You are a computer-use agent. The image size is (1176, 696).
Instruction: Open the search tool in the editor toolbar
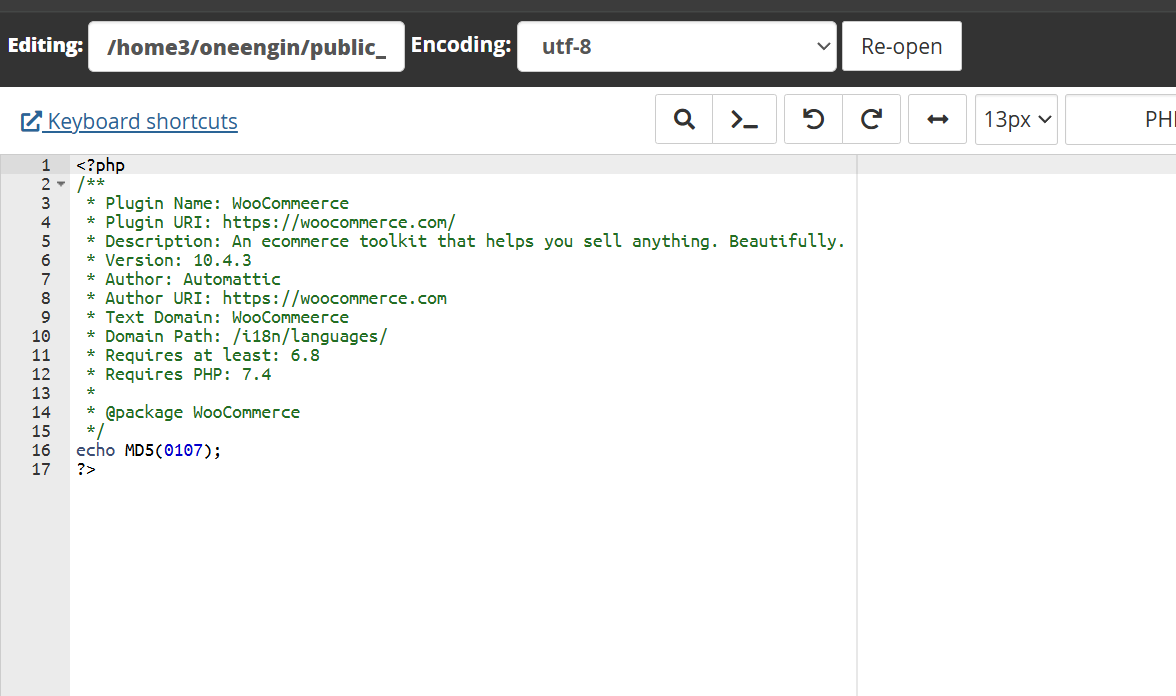tap(684, 120)
